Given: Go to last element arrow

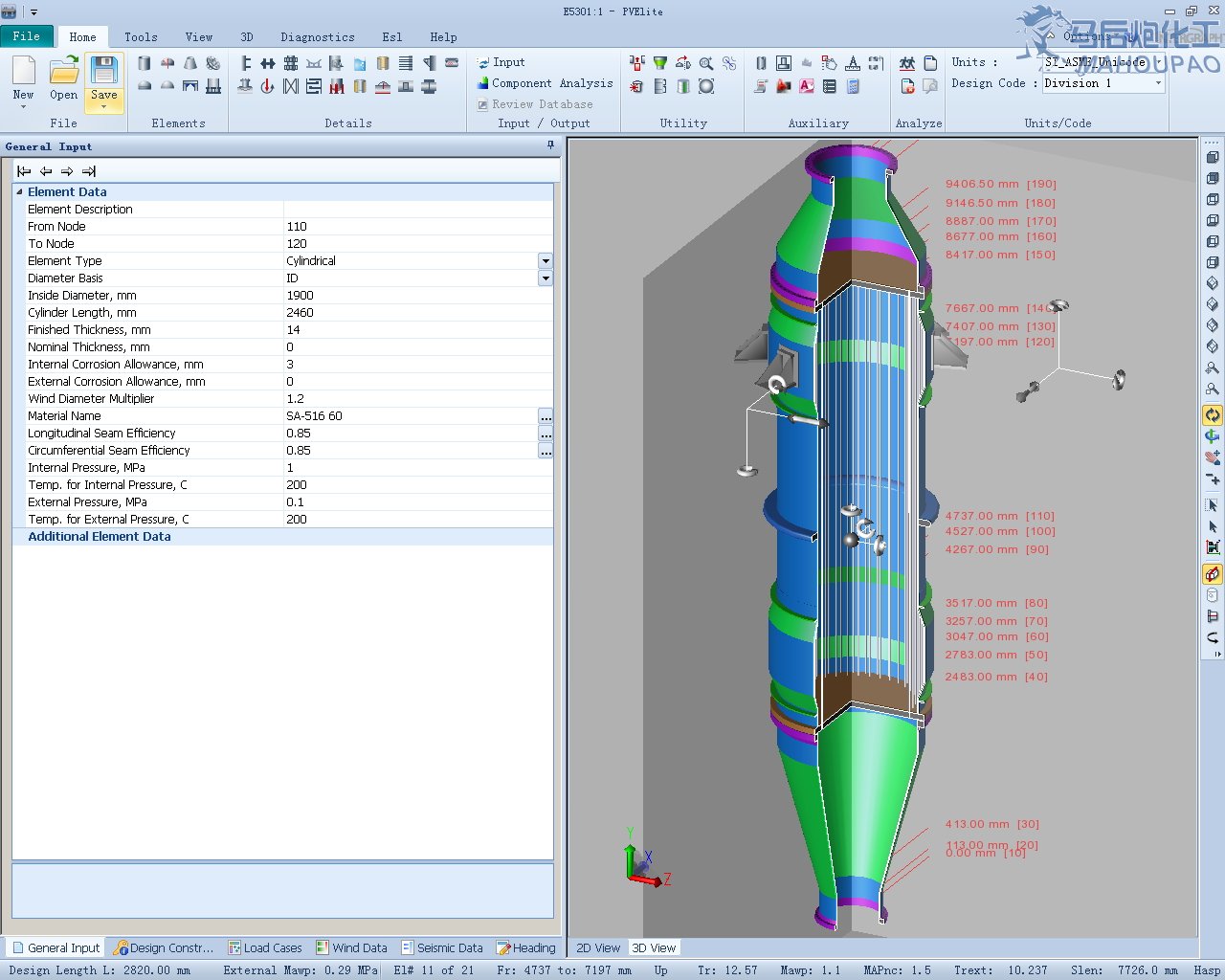Looking at the screenshot, I should click(89, 171).
